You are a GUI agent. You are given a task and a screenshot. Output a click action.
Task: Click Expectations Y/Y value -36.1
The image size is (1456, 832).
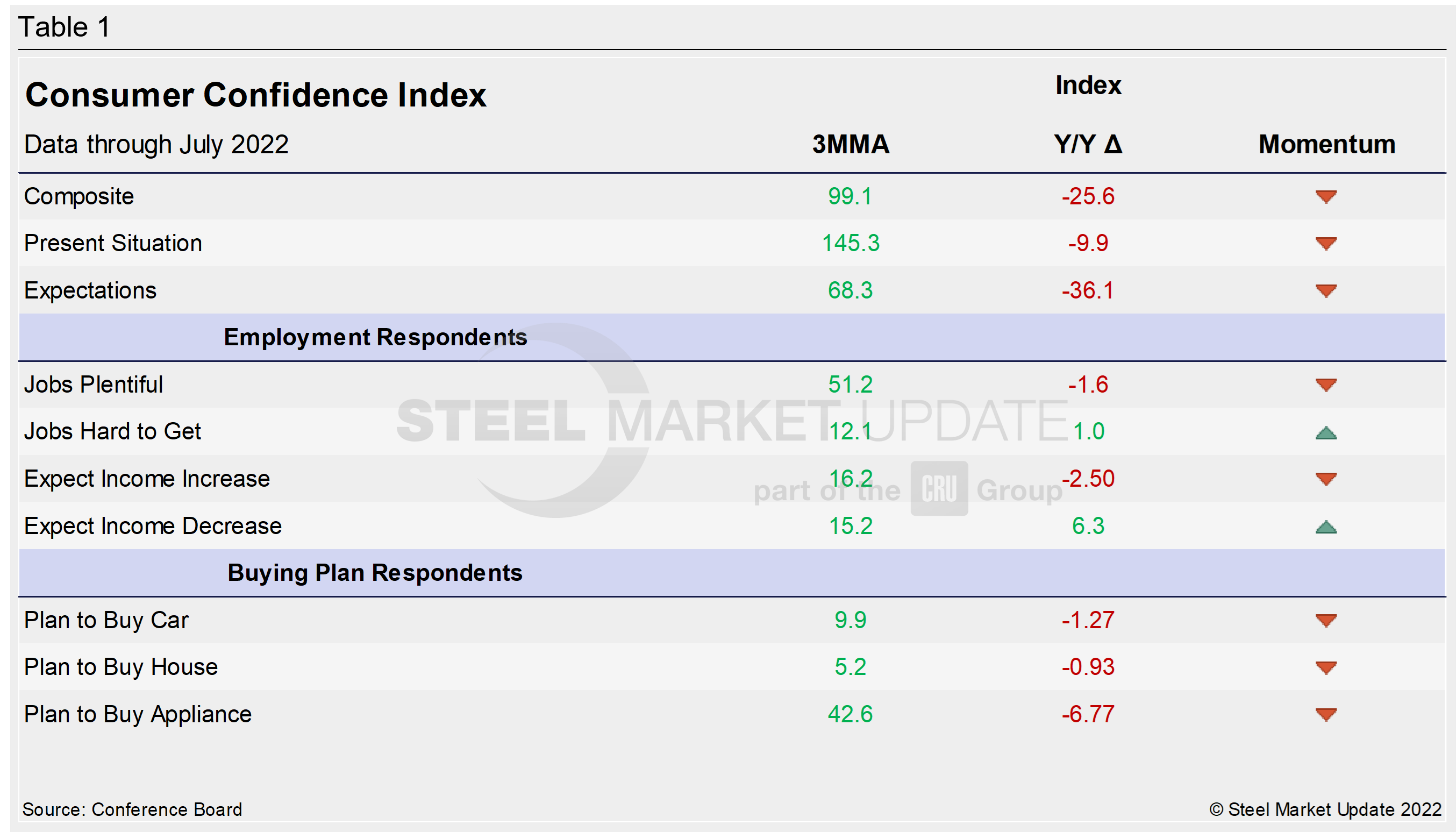(1088, 290)
